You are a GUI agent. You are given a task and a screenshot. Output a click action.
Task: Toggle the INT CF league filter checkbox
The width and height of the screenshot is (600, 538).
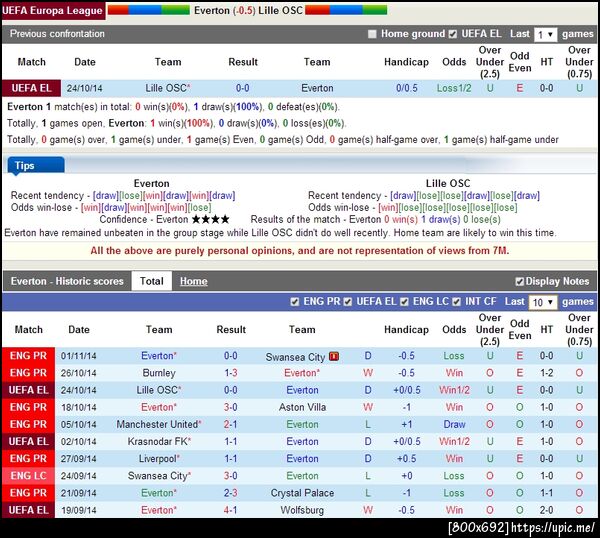click(x=456, y=302)
